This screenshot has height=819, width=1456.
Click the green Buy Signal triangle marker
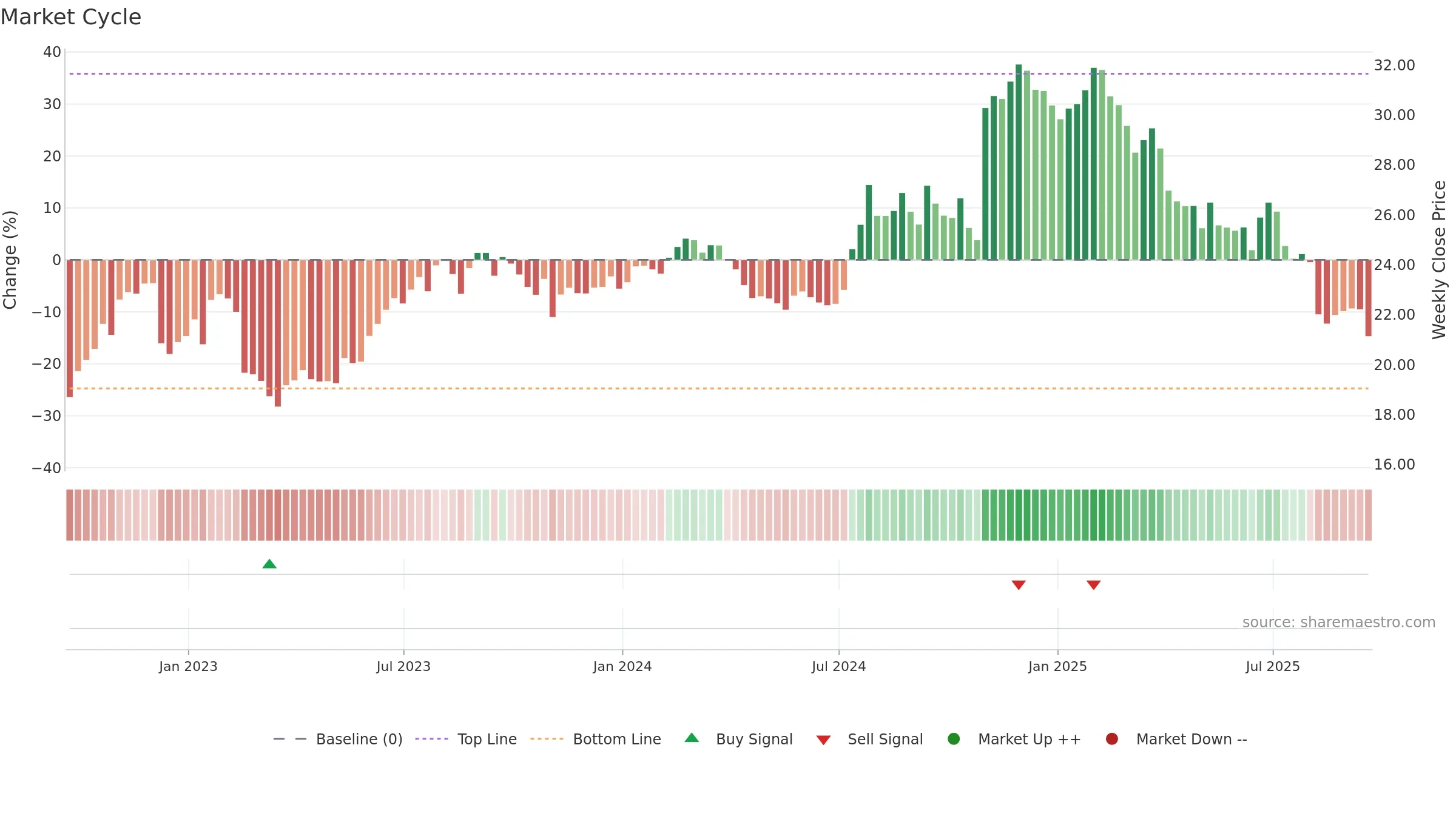tap(269, 564)
